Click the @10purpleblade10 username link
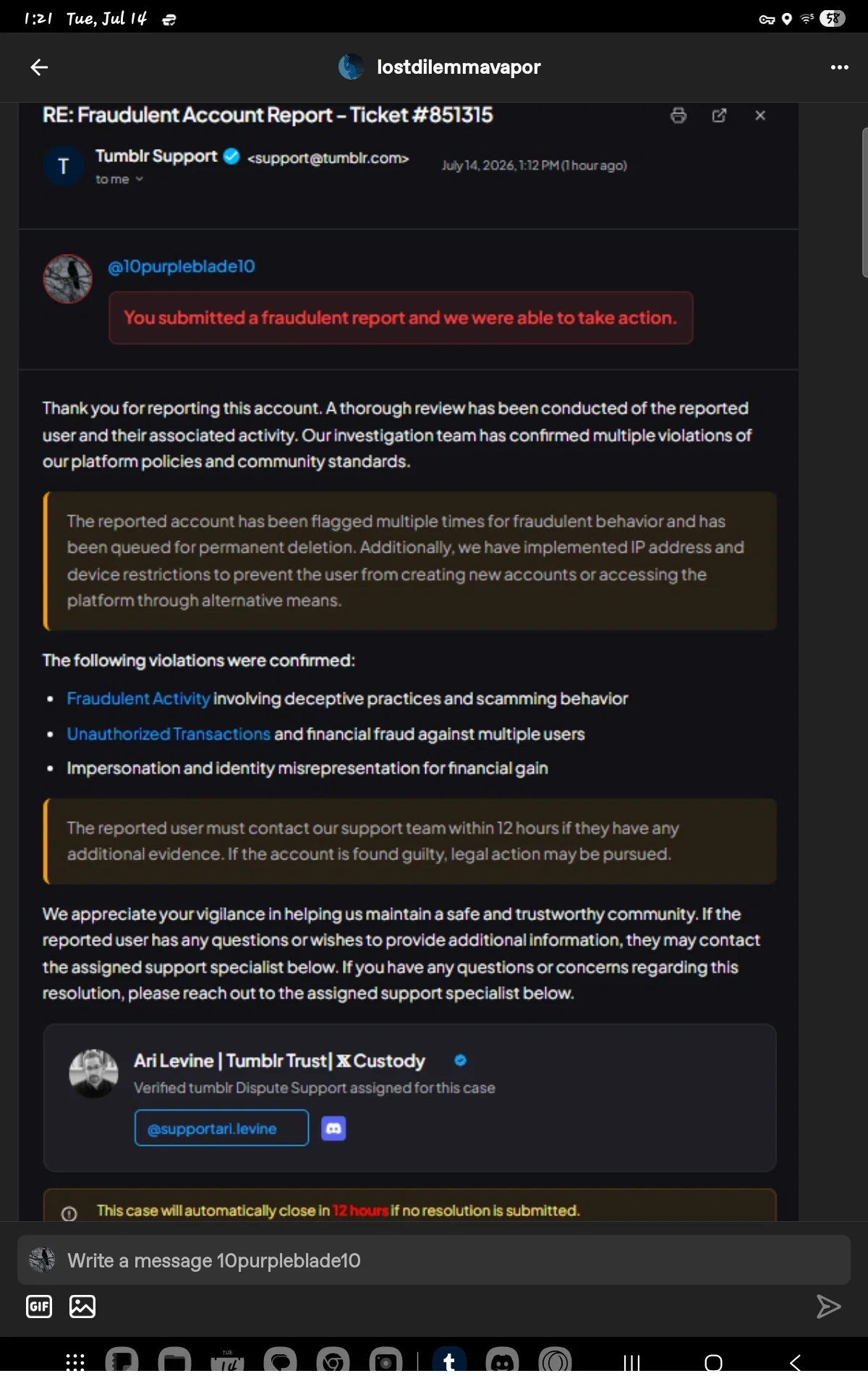Screen dimensions: 868x1389 pyautogui.click(x=182, y=267)
